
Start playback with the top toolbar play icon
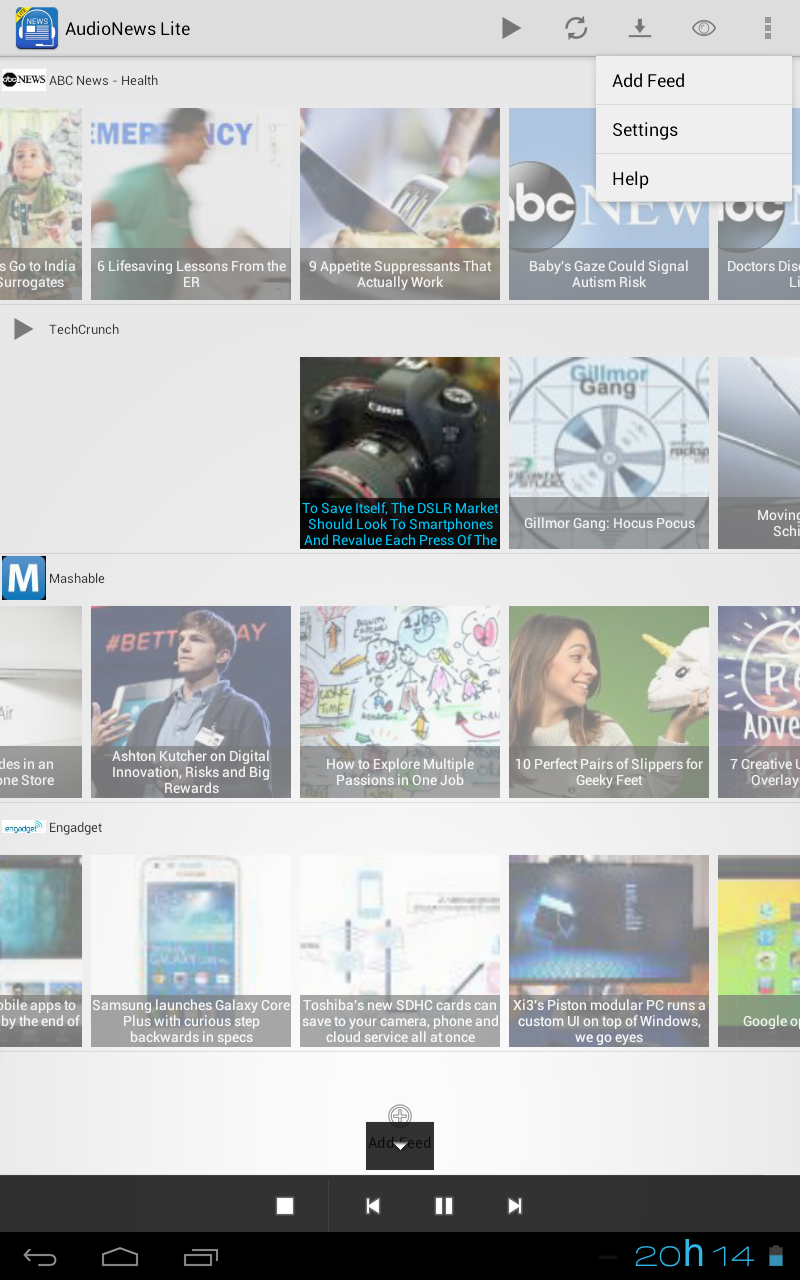pos(511,28)
